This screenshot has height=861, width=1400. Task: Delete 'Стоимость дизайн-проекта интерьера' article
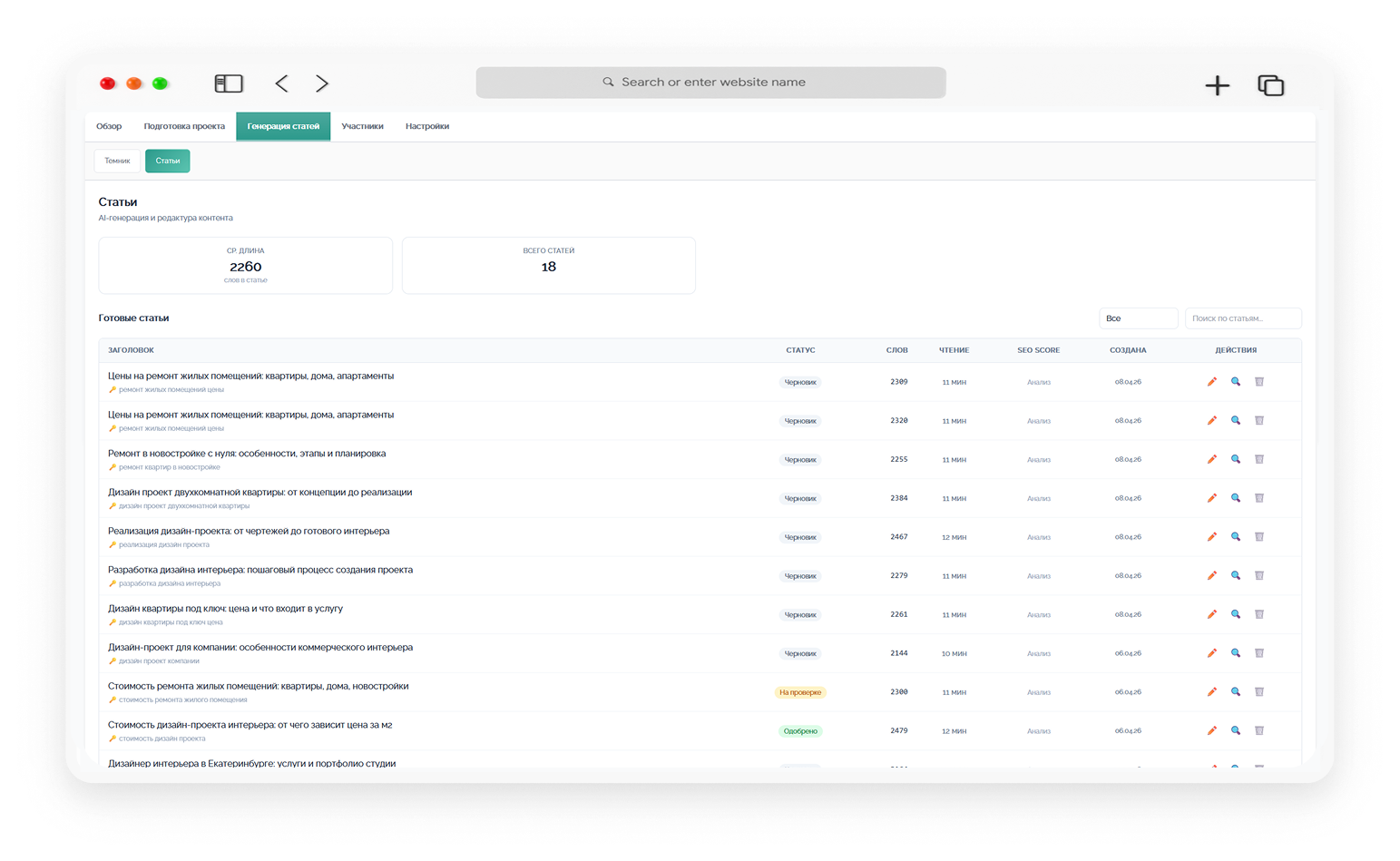tap(1259, 730)
